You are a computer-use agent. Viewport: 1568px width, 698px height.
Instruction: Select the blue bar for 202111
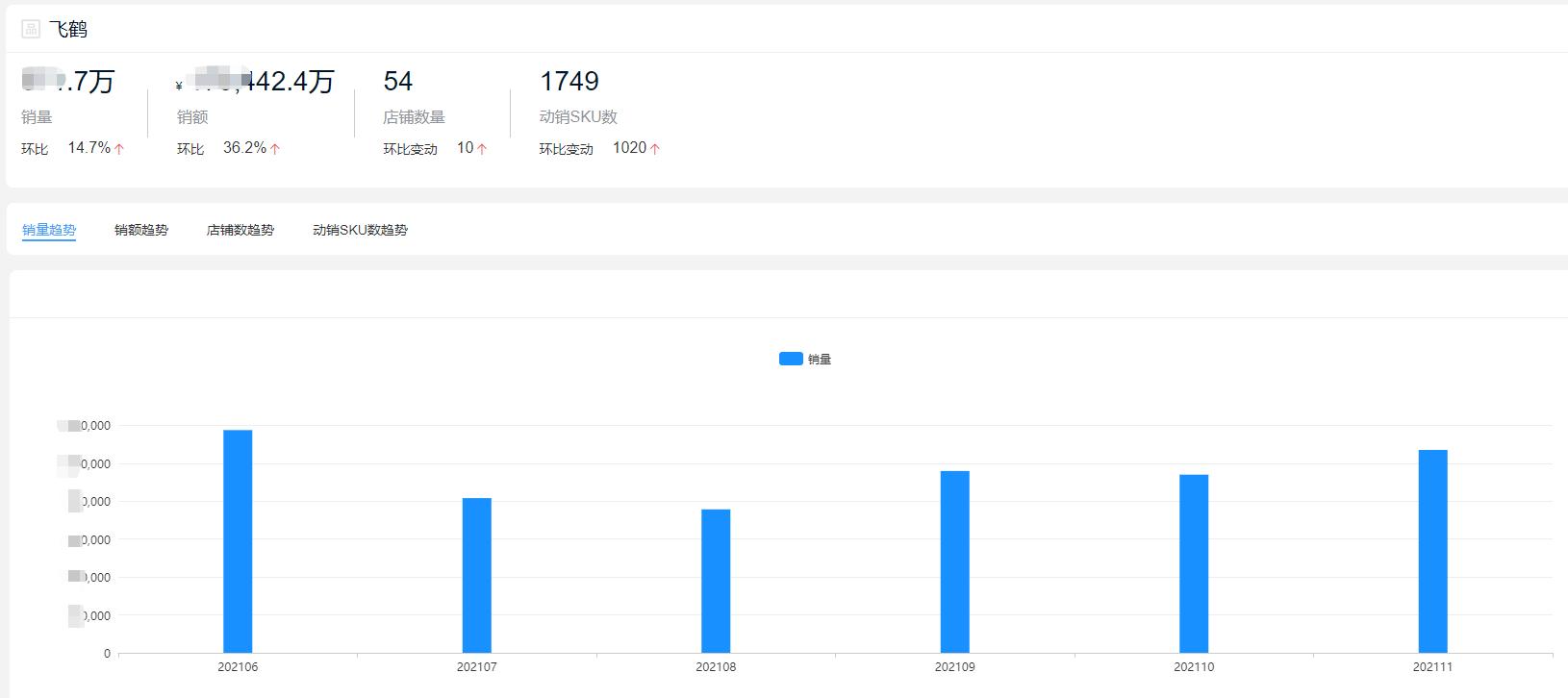click(x=1432, y=551)
